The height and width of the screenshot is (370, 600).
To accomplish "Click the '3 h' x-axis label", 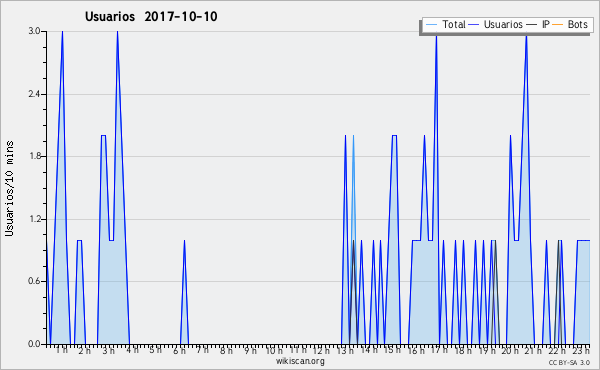I will 109,350.
